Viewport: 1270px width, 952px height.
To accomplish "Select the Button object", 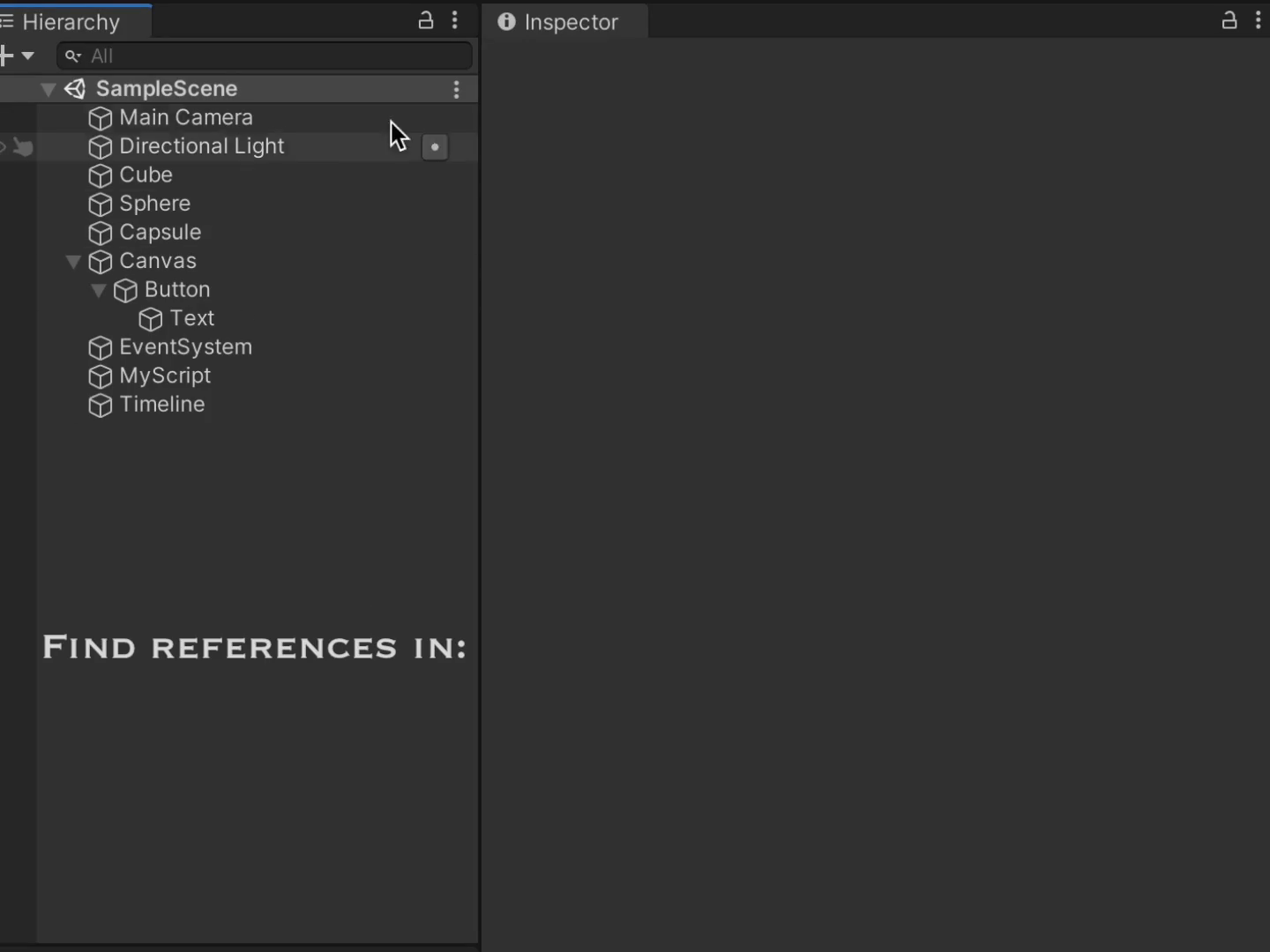I will (177, 289).
